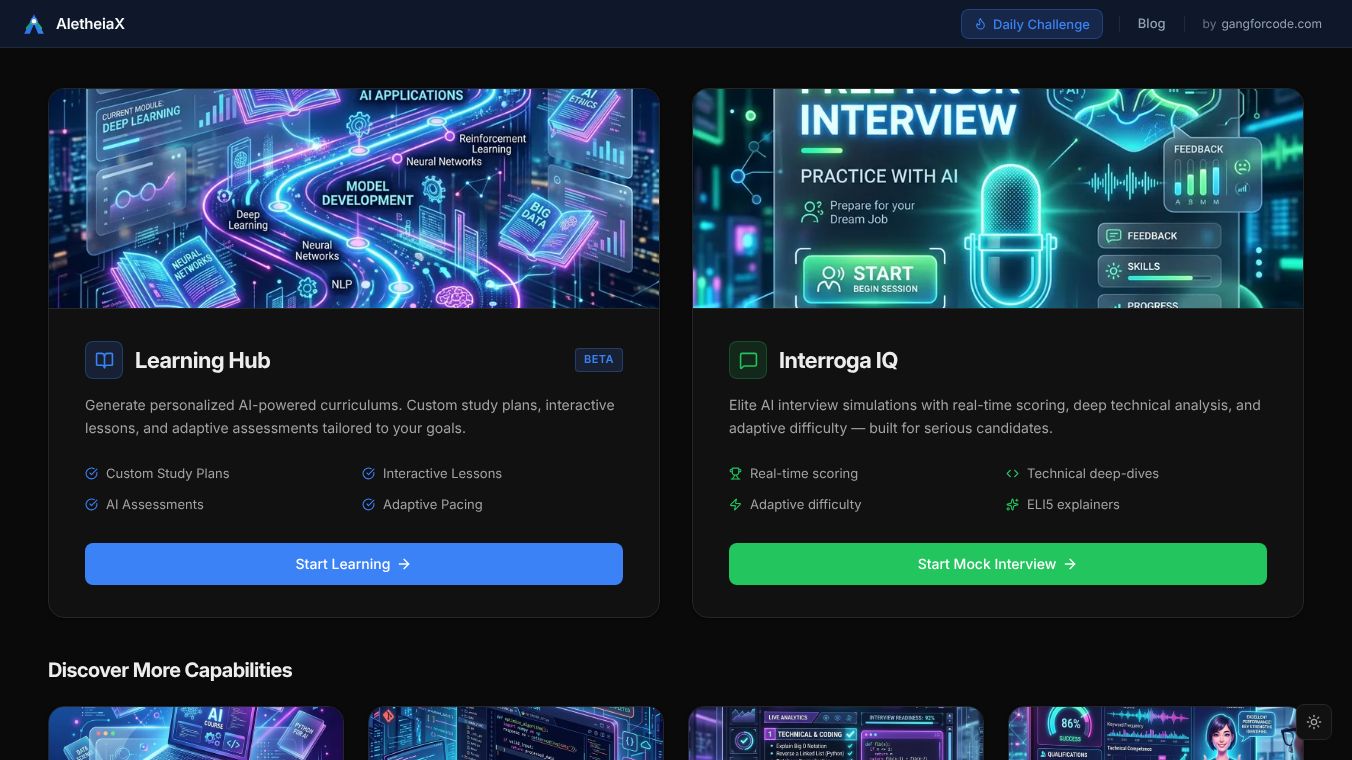Click the Start Learning button
The width and height of the screenshot is (1352, 760).
(354, 564)
